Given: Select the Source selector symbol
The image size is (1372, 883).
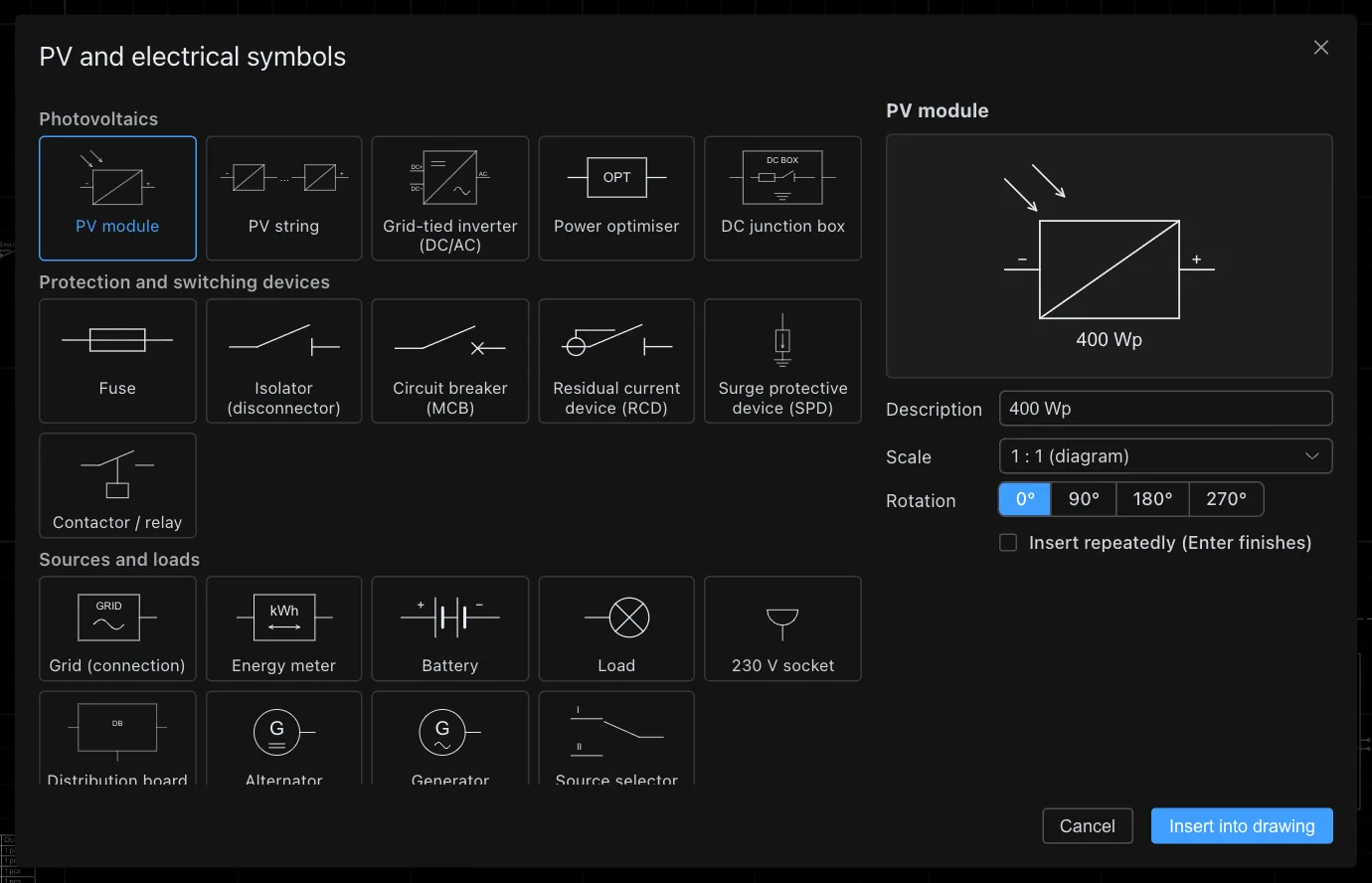Looking at the screenshot, I should [616, 738].
